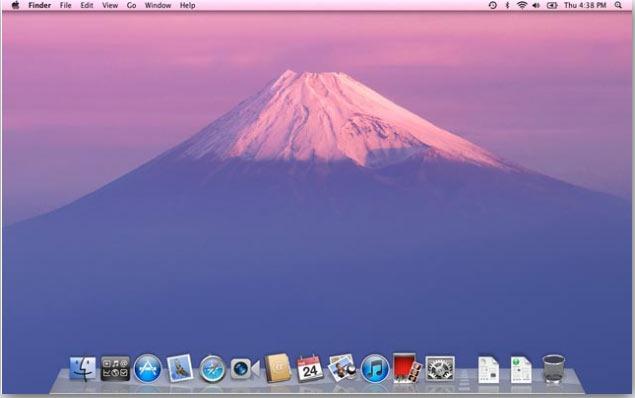Open the Wi-Fi status menu
The width and height of the screenshot is (635, 398).
(x=522, y=5)
